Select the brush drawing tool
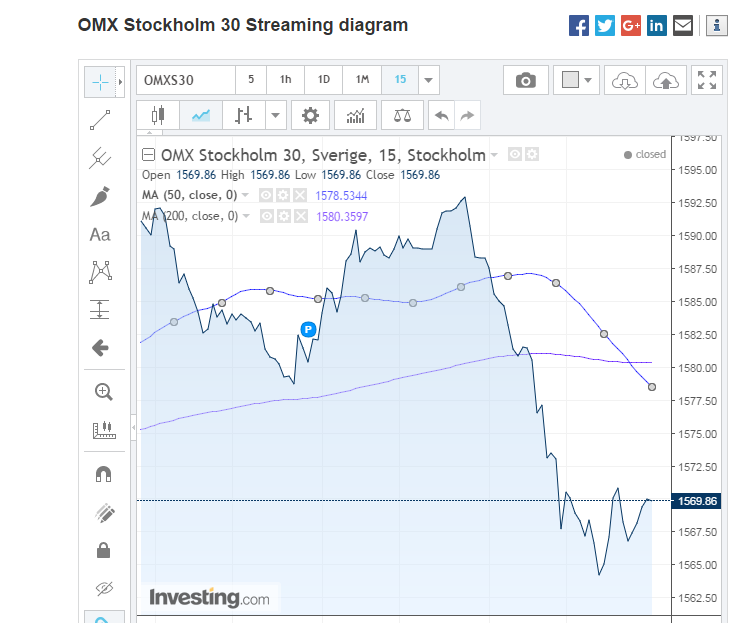 [x=100, y=196]
